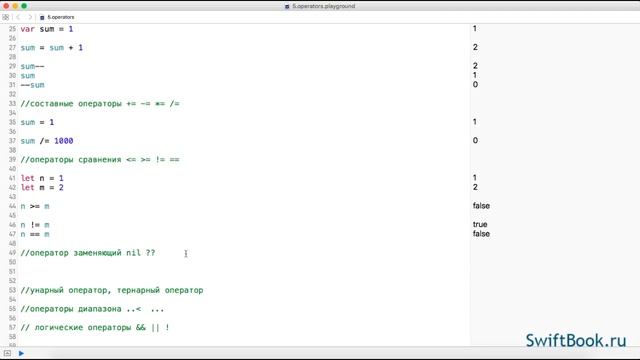This screenshot has width=640, height=360.
Task: Click the 'false' result for n == m
Action: click(x=481, y=234)
